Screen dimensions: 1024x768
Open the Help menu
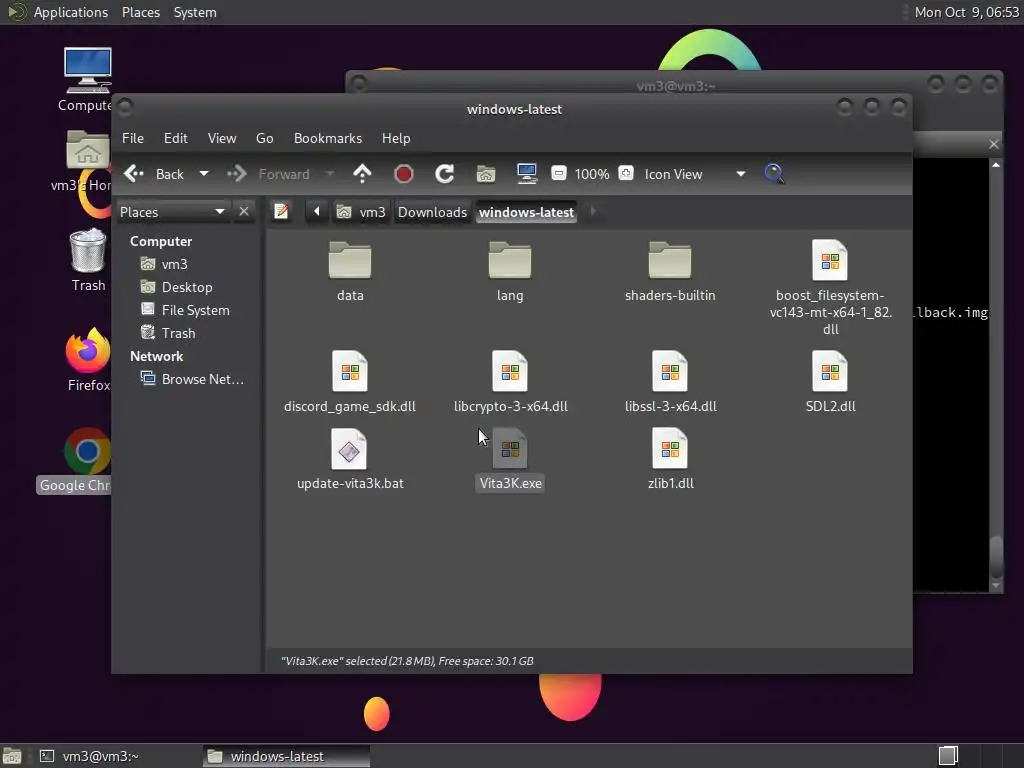396,138
